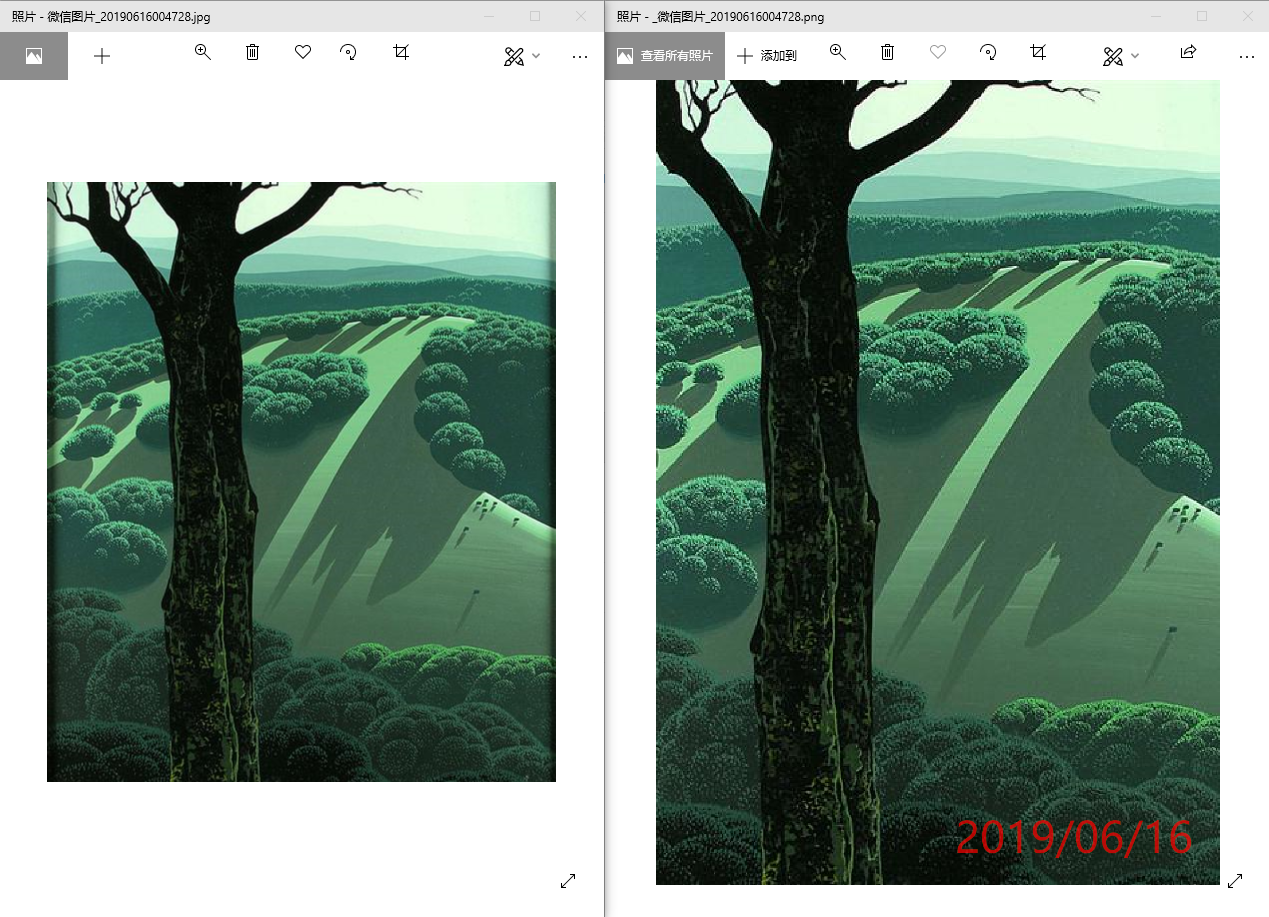Delete the photo via the trash icon in the left jpg window
The image size is (1269, 917).
coord(253,52)
